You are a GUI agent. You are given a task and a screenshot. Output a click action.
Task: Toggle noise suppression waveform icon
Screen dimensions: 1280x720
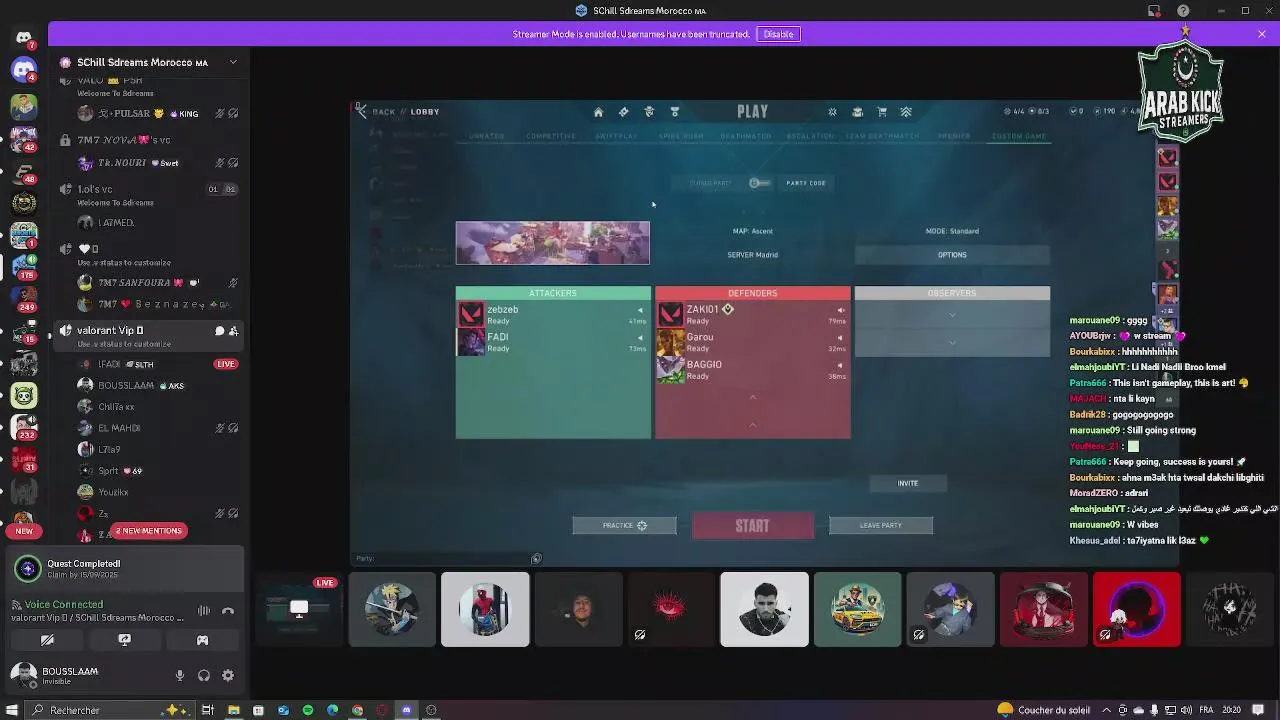tap(204, 611)
